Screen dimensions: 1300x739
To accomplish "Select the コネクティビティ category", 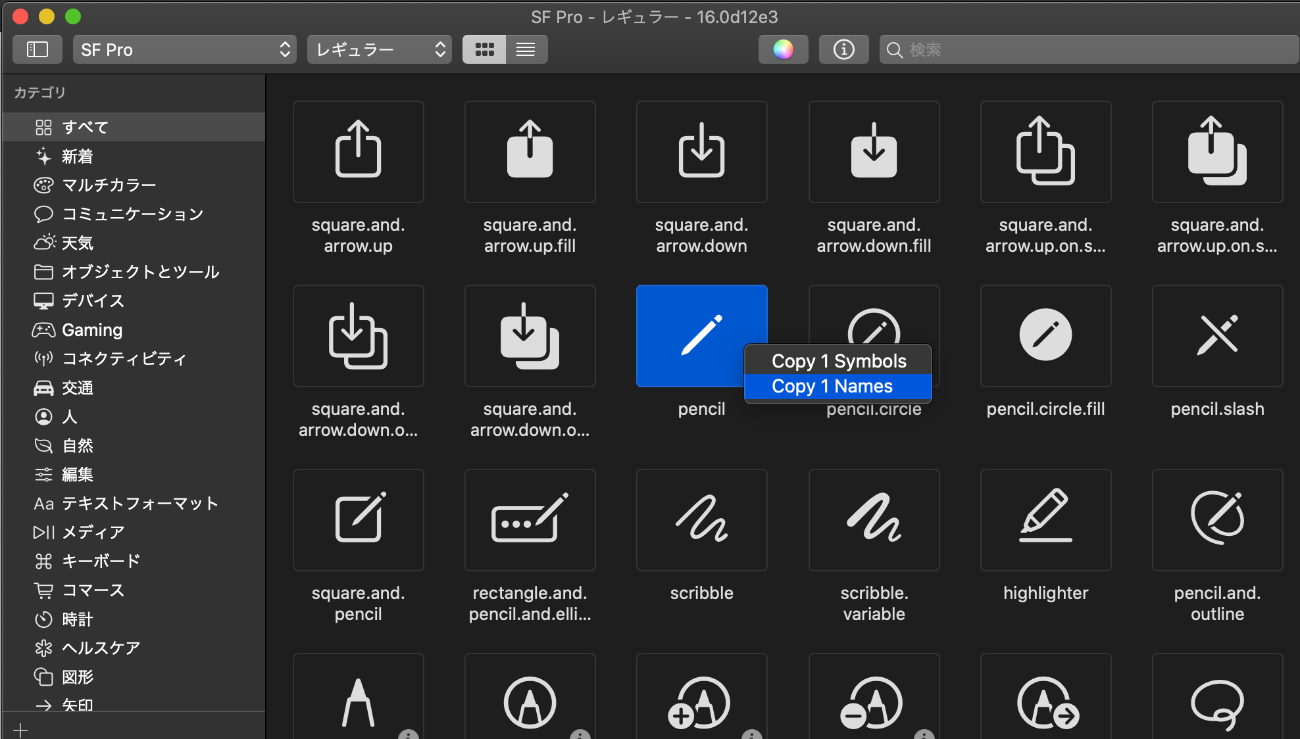I will click(133, 359).
